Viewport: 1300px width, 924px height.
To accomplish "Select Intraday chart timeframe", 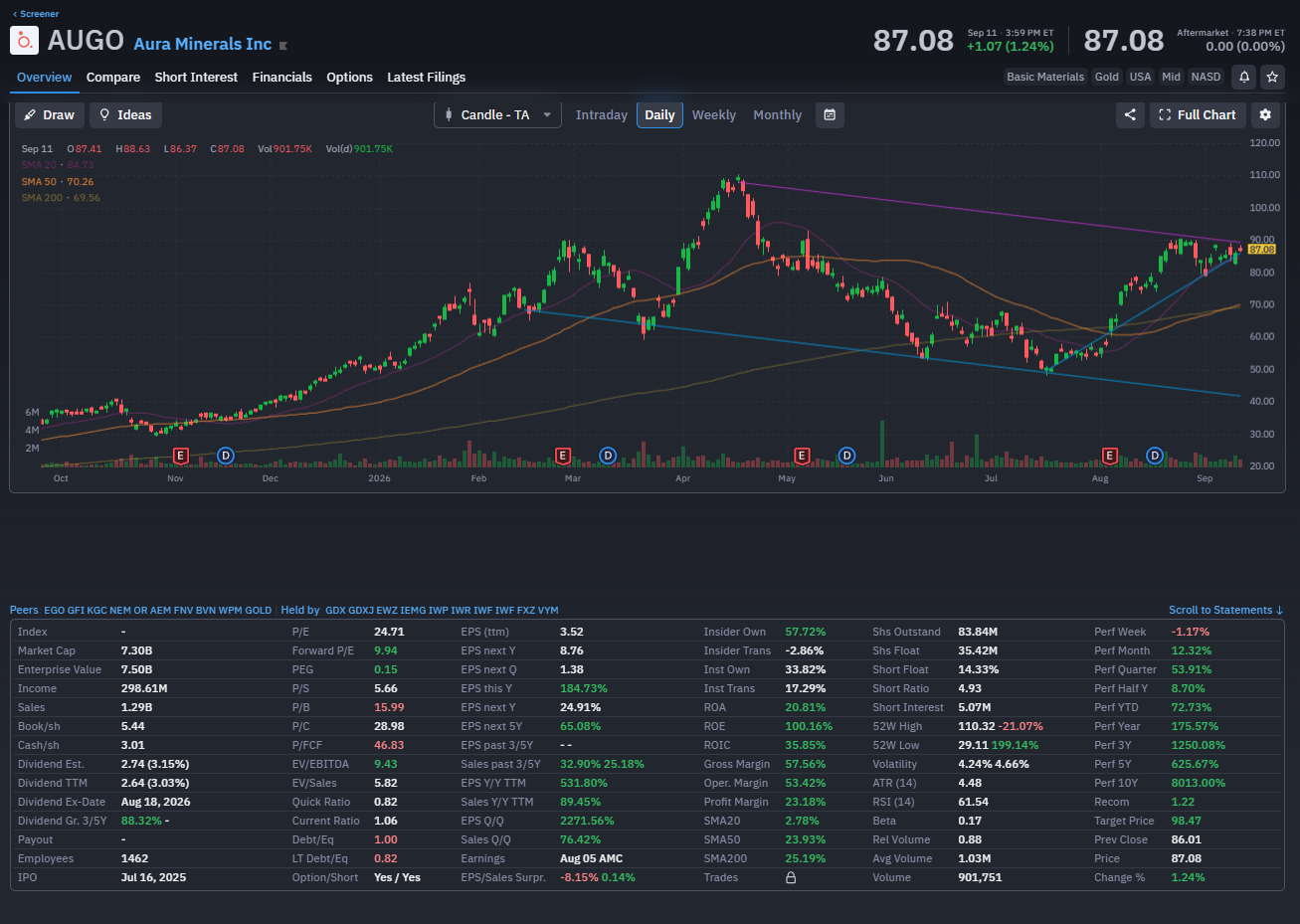I will tap(602, 114).
